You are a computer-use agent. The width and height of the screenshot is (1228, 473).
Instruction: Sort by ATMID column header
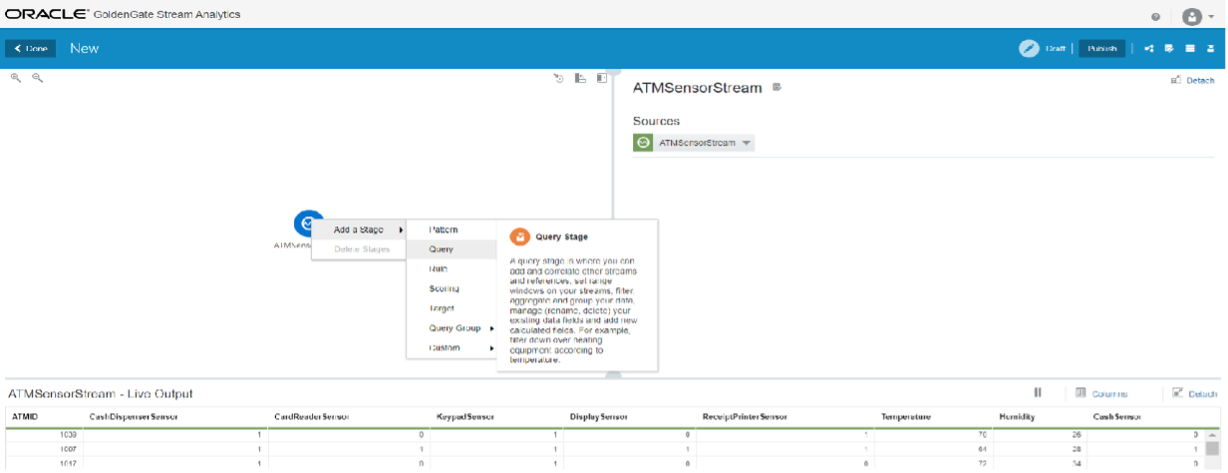pyautogui.click(x=24, y=416)
